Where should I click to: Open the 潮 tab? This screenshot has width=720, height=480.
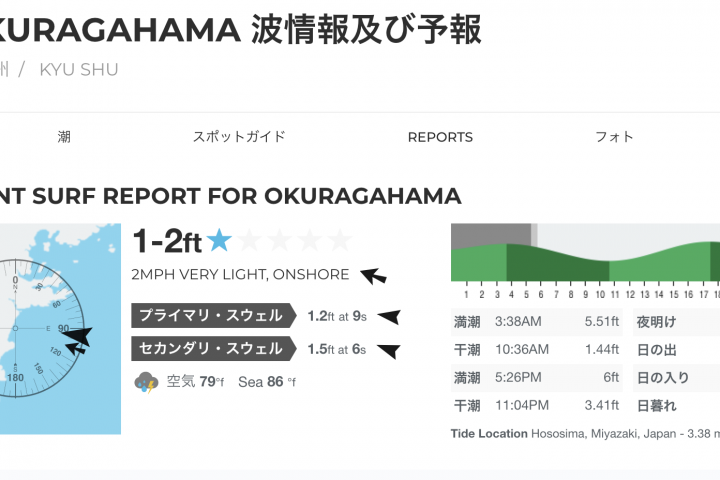tap(64, 137)
